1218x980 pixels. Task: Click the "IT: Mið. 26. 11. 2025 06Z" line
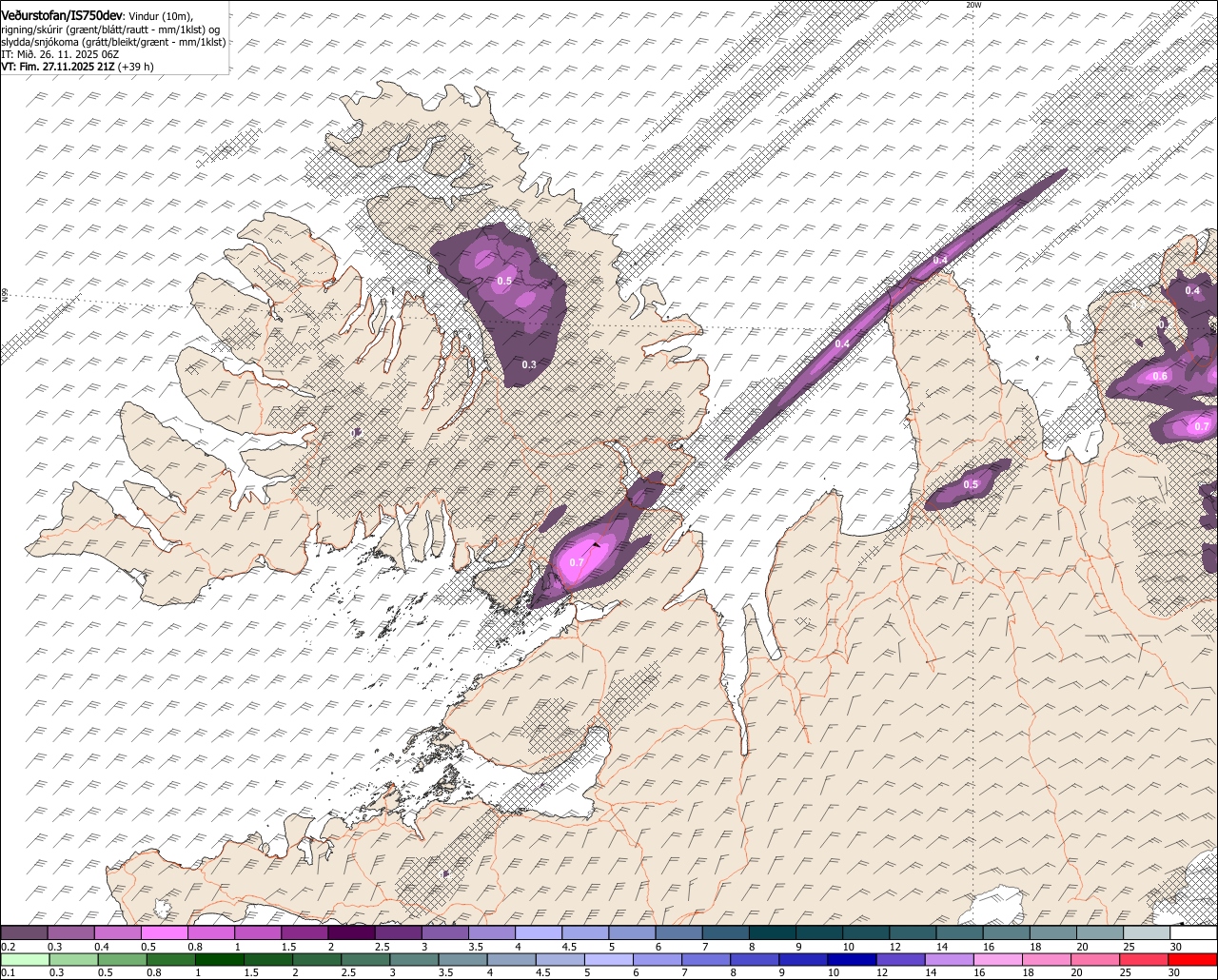60,54
